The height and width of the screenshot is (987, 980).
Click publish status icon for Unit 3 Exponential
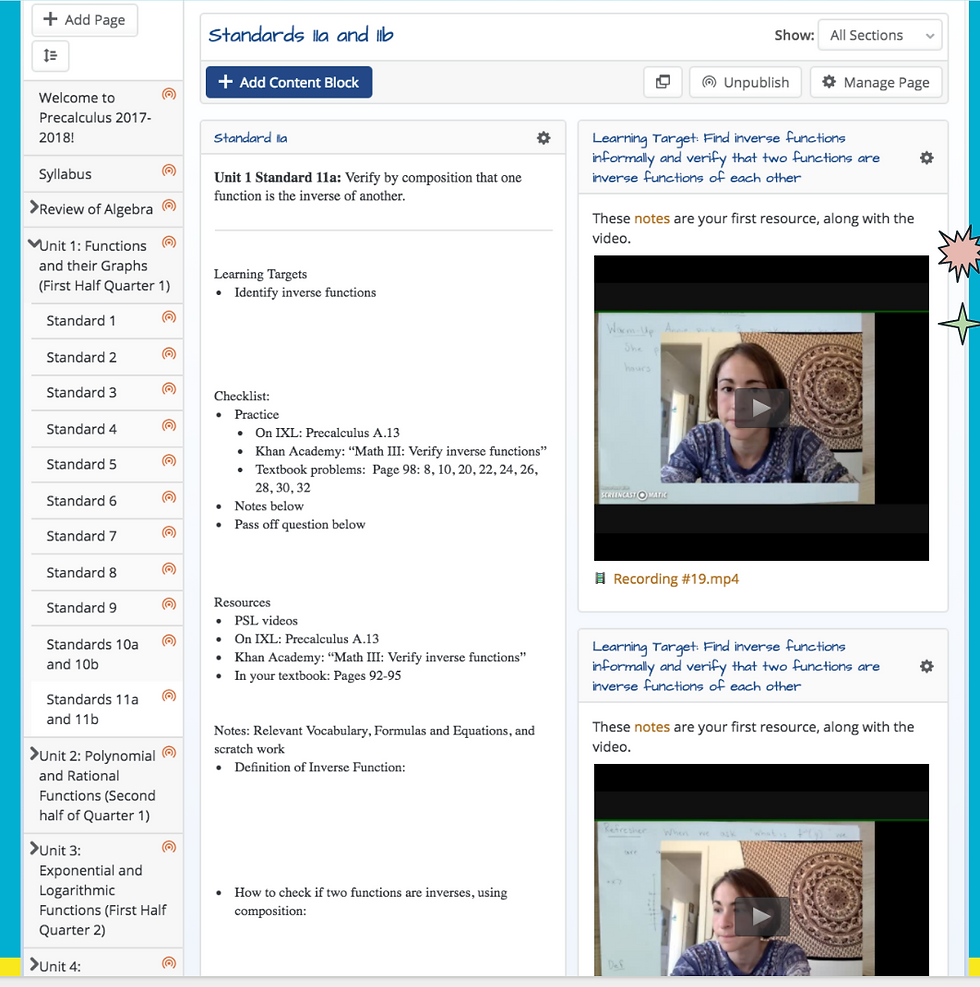tap(169, 847)
